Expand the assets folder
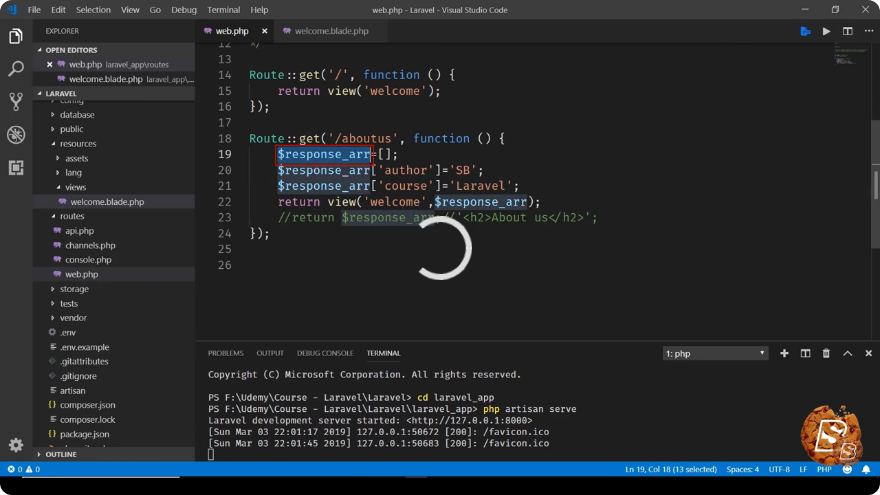This screenshot has width=880, height=495. coord(76,158)
